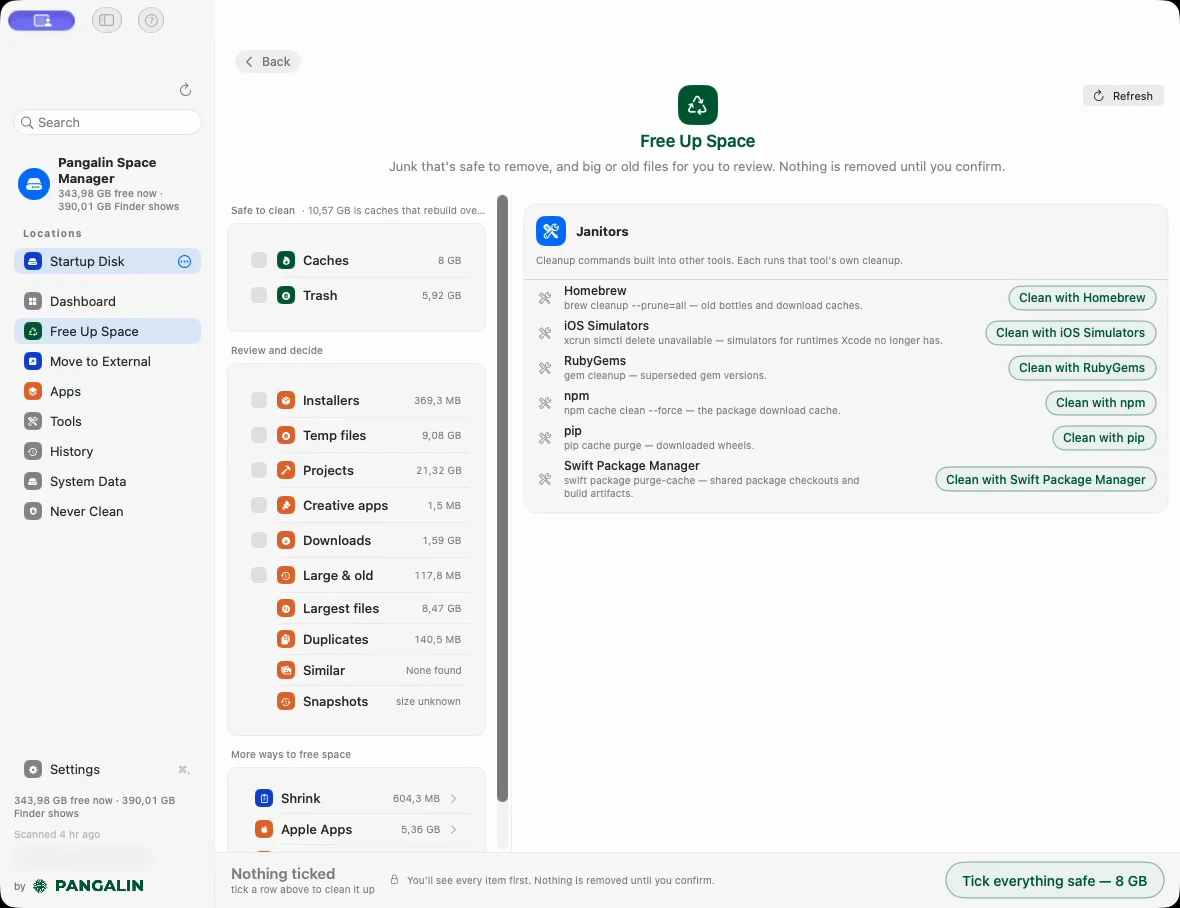Click the rescan arrow icon above Search
1180x908 pixels.
click(185, 90)
